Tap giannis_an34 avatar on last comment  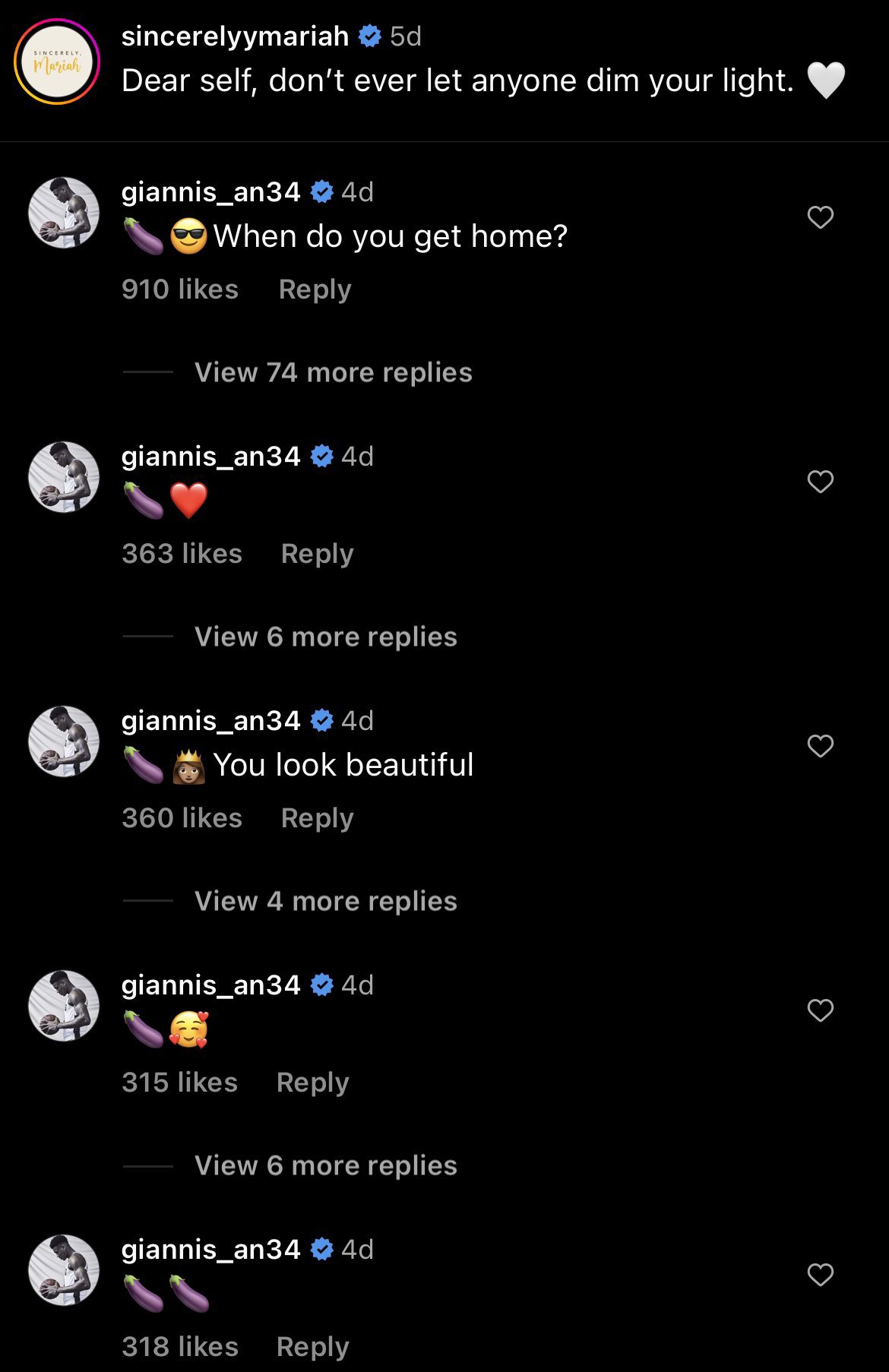(x=64, y=1270)
